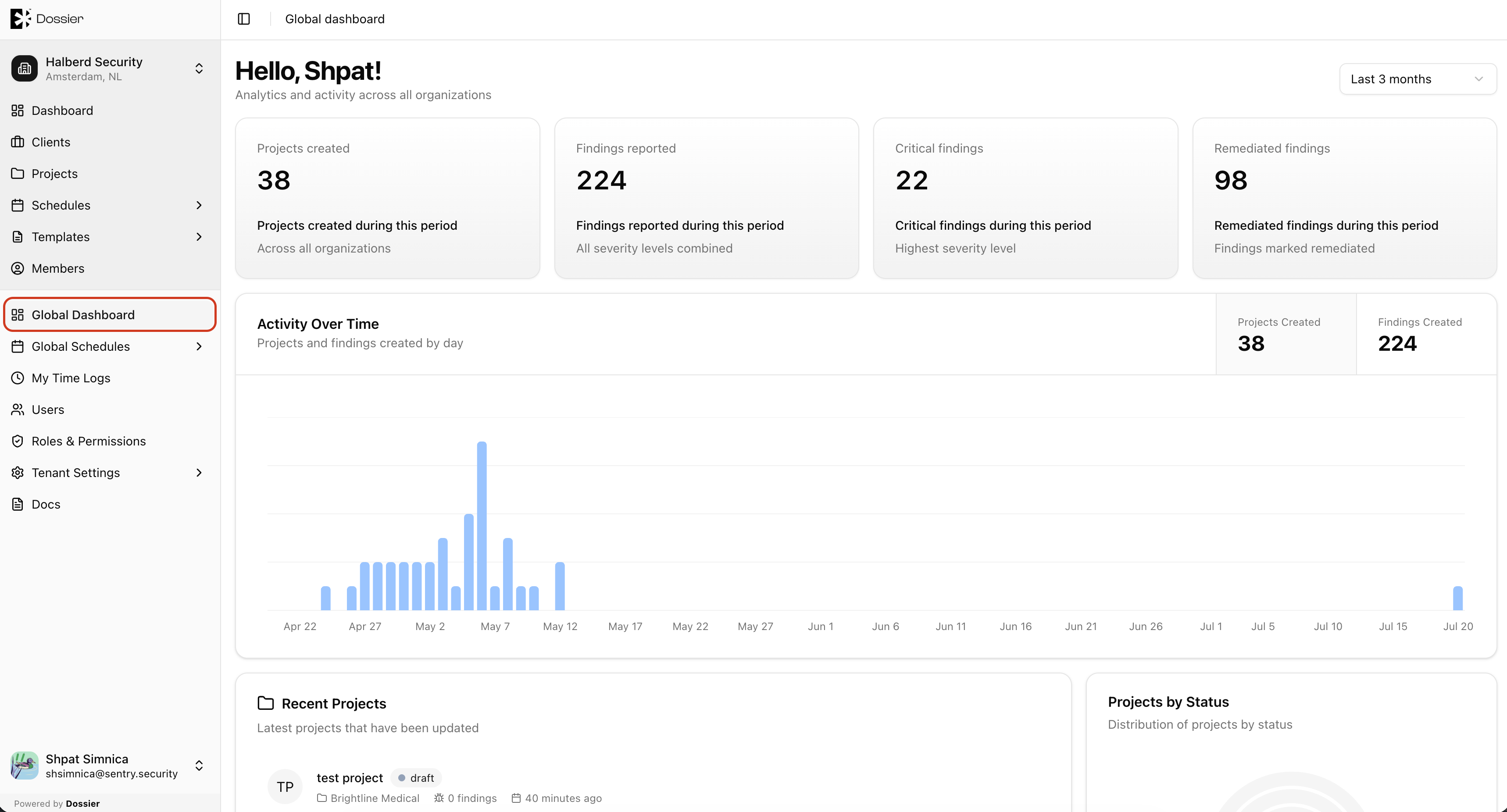Click the draft status badge
The image size is (1507, 812).
(x=416, y=777)
